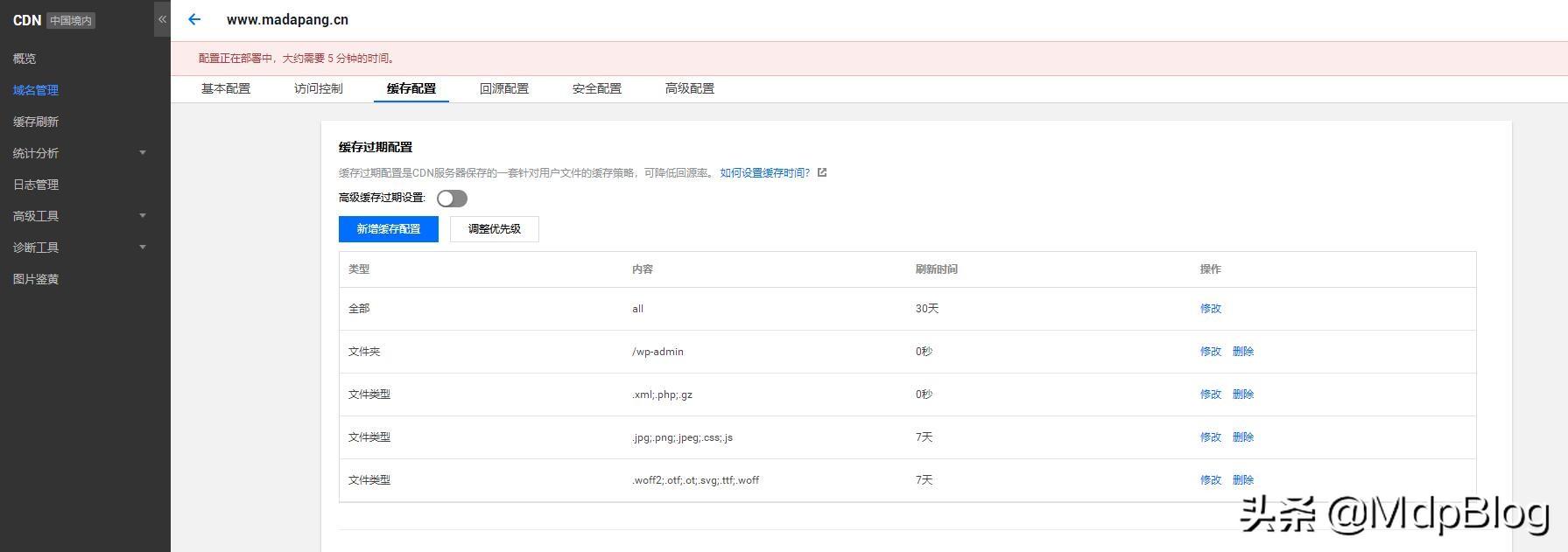
Task: Go to the 高级配置 tab
Action: [x=690, y=88]
